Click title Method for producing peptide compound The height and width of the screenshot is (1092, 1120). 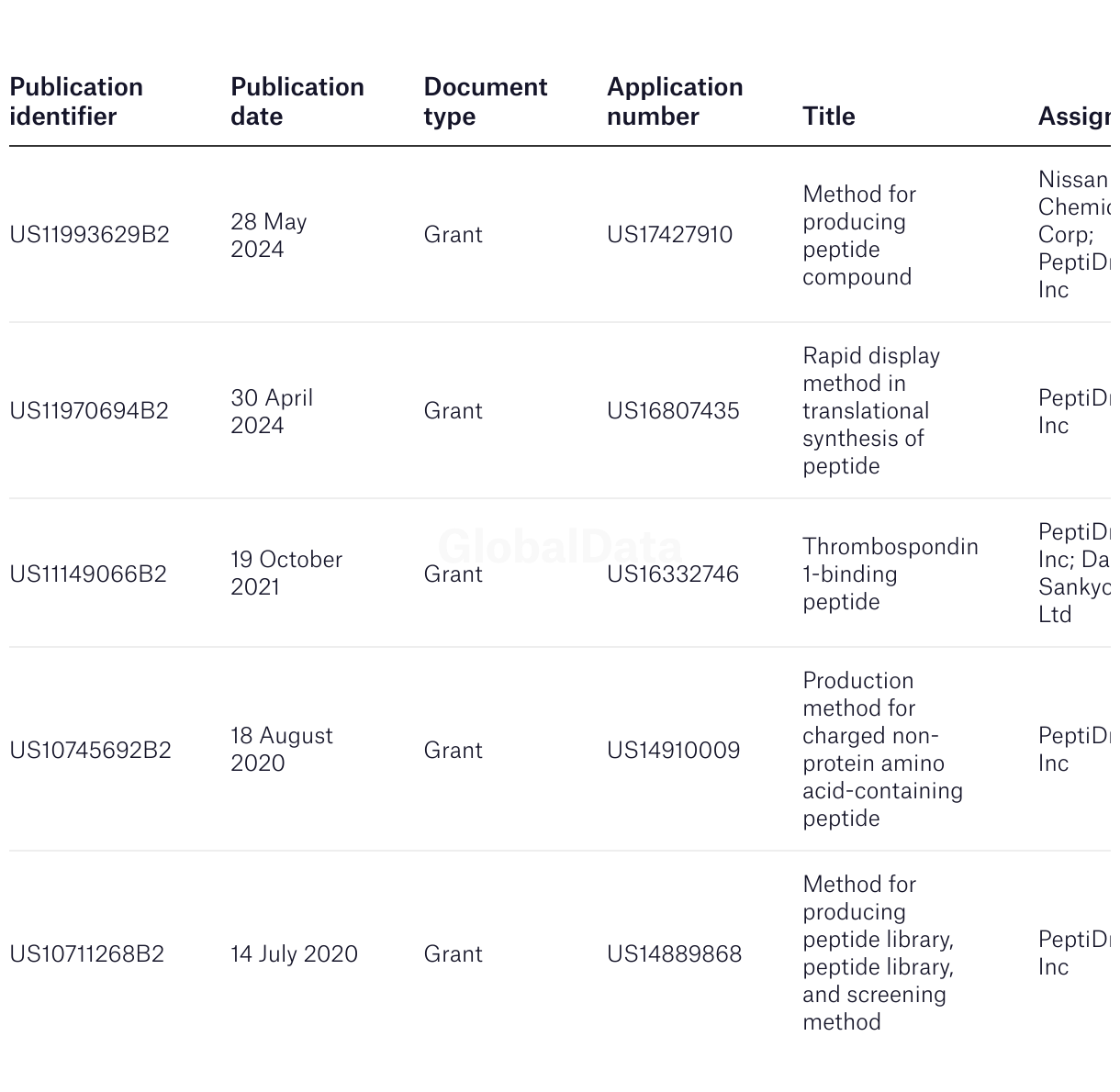click(x=859, y=236)
